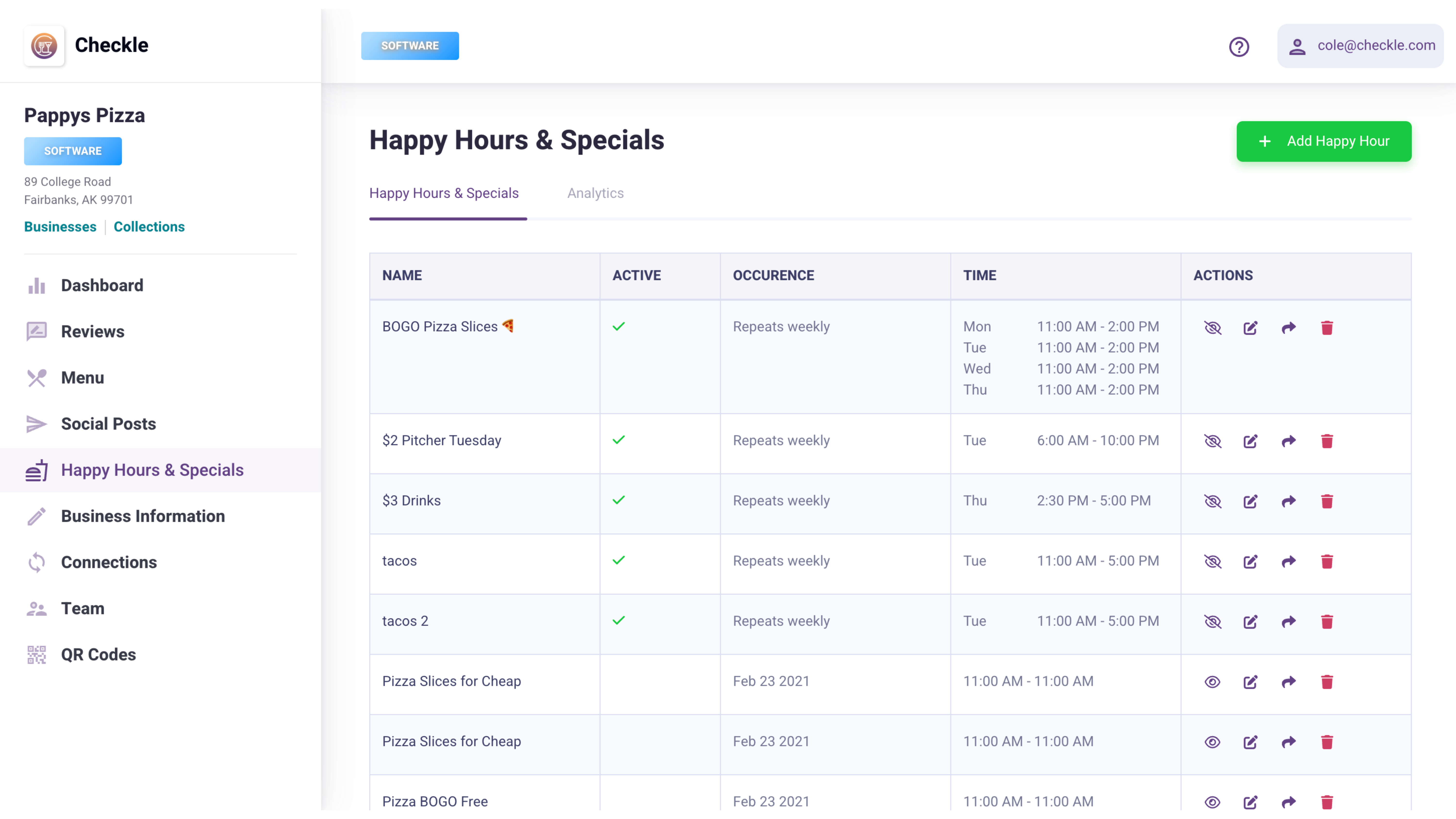Delete the tacos 2 special

click(x=1327, y=622)
